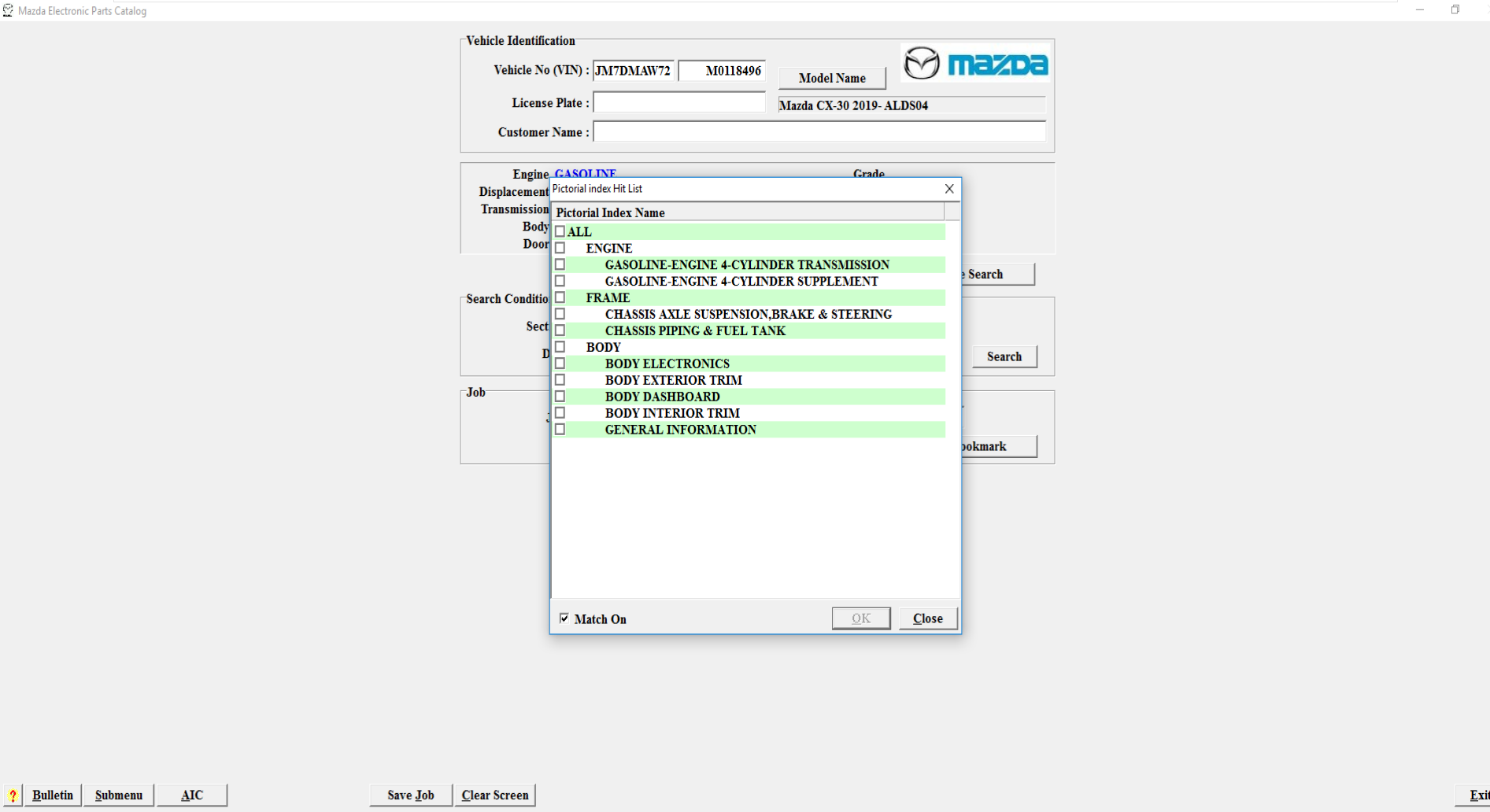Click the Clear Screen button
Image resolution: width=1490 pixels, height=812 pixels.
click(x=495, y=795)
